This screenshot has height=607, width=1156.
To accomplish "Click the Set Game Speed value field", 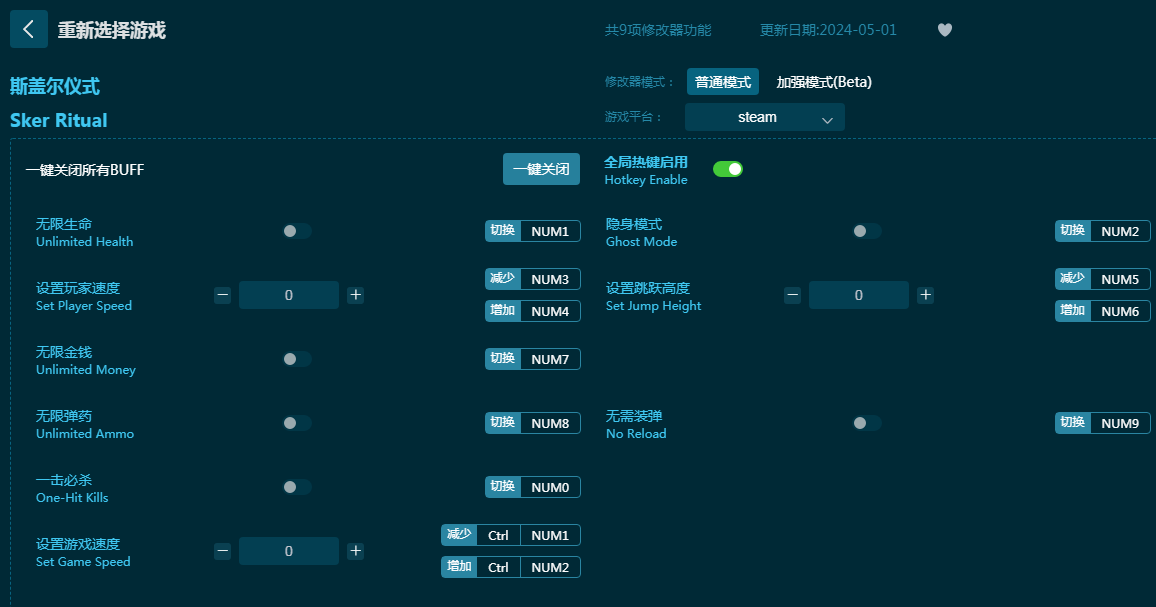I will [x=289, y=551].
